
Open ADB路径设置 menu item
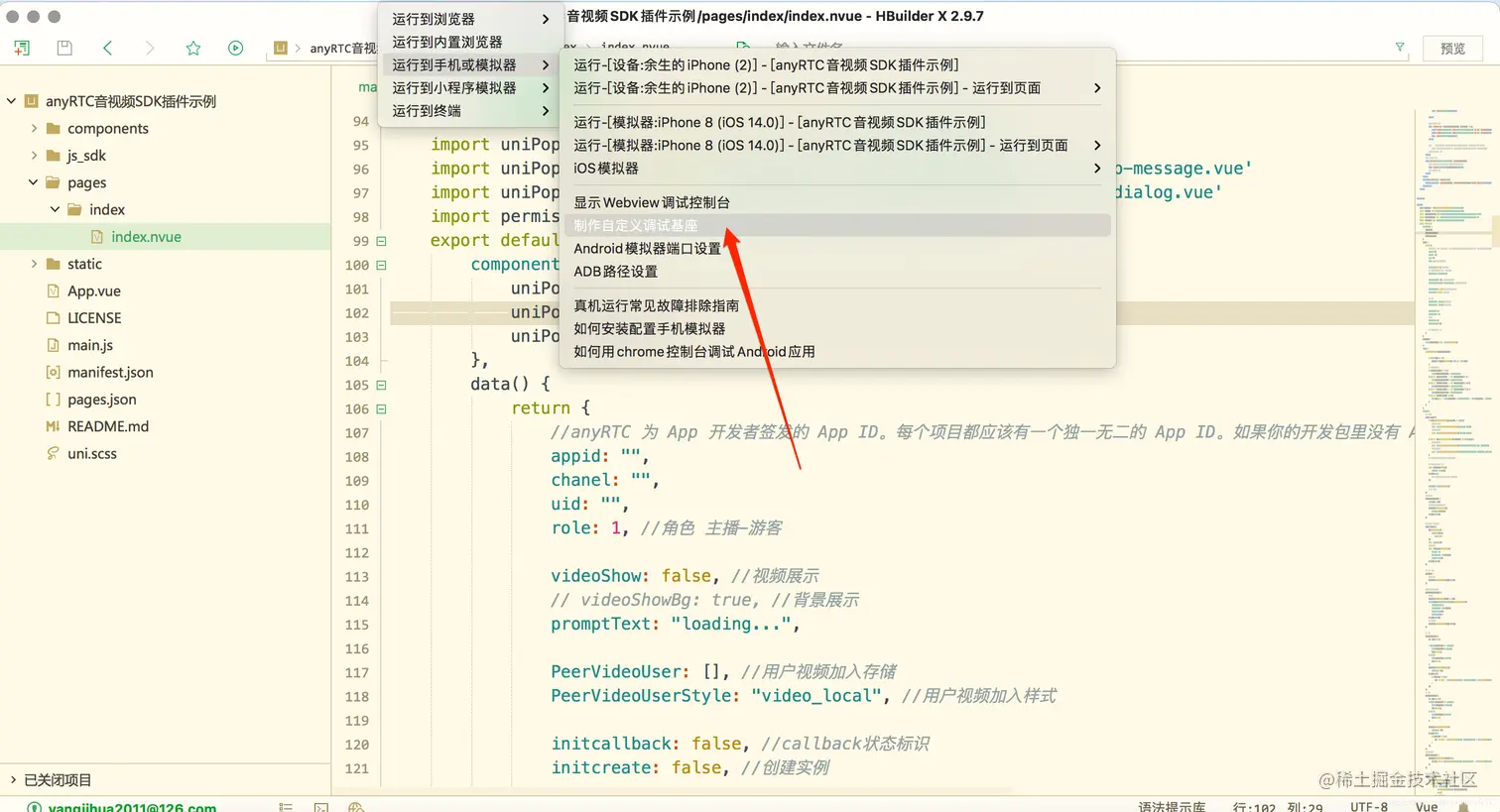(x=837, y=272)
